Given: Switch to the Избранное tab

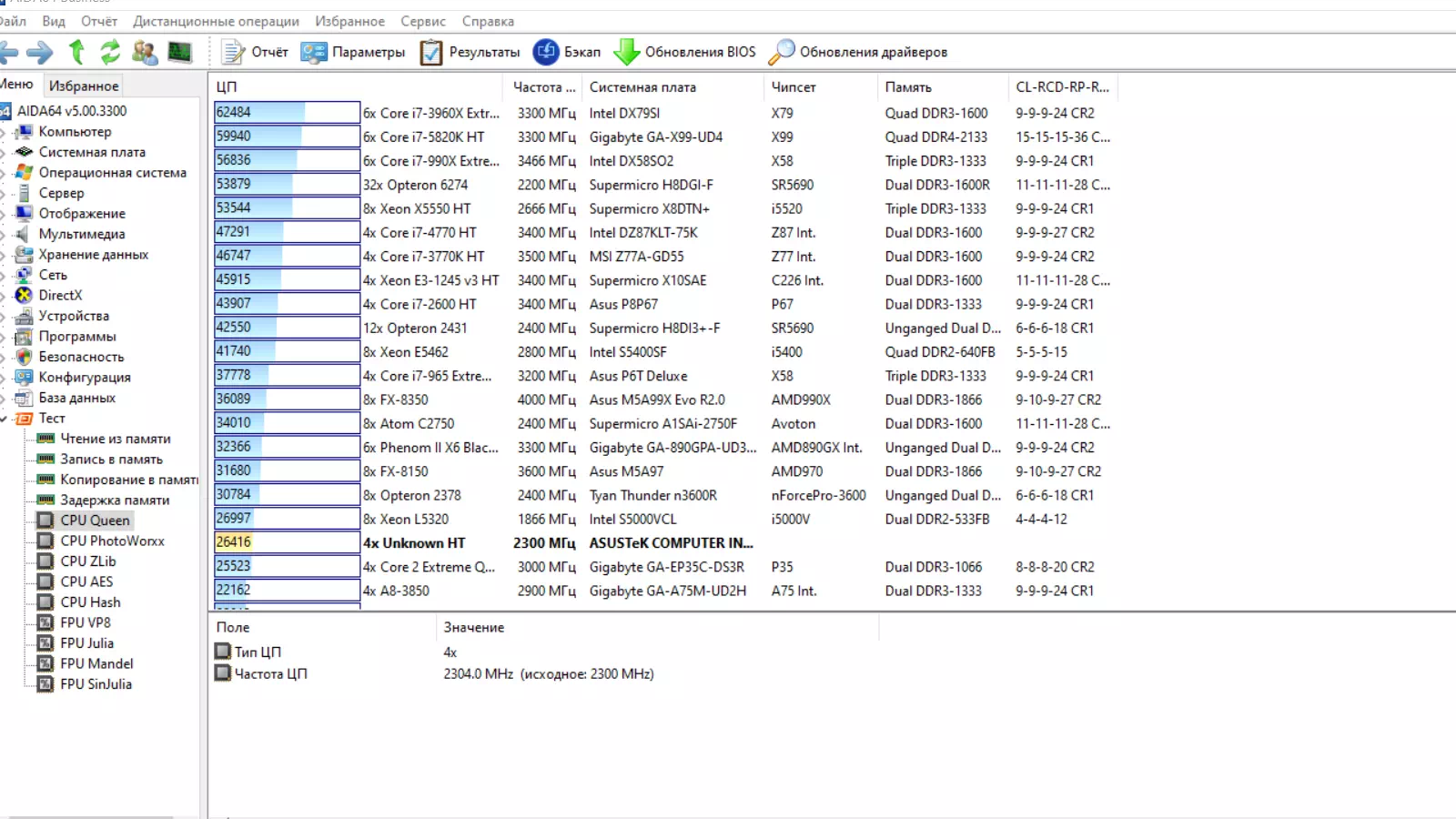Looking at the screenshot, I should (x=83, y=84).
